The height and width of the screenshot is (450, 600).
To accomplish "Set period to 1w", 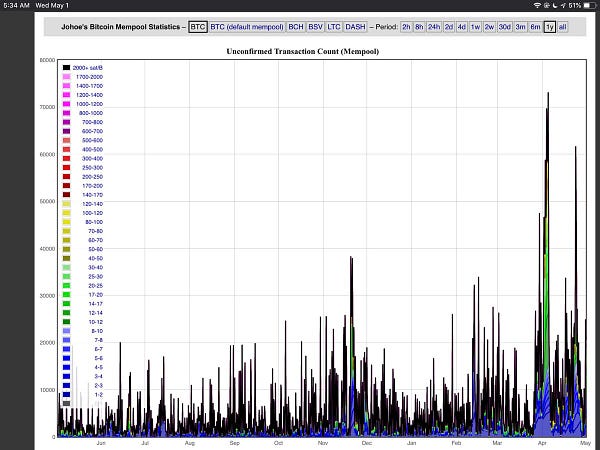I will pyautogui.click(x=475, y=27).
